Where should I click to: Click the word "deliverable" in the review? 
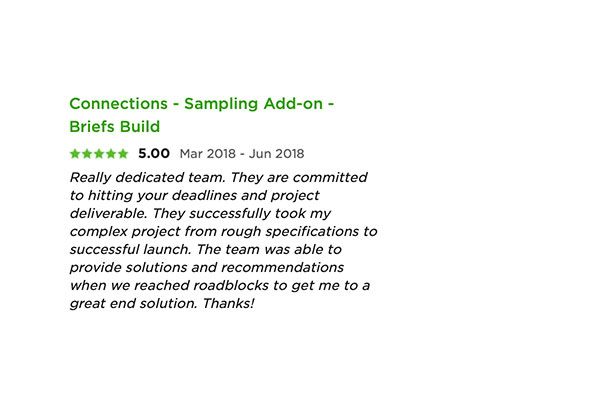tap(108, 213)
